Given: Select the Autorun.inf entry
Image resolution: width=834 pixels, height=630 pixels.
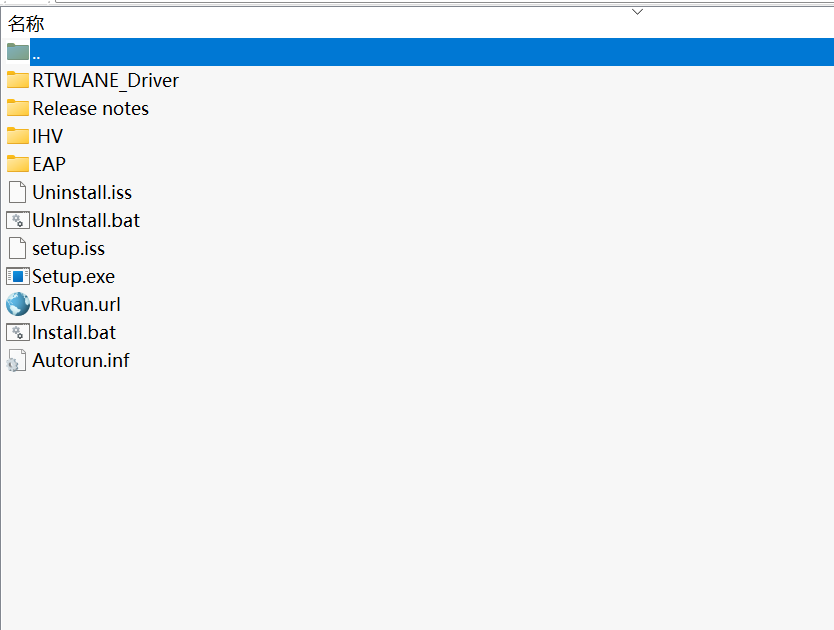Looking at the screenshot, I should 80,360.
